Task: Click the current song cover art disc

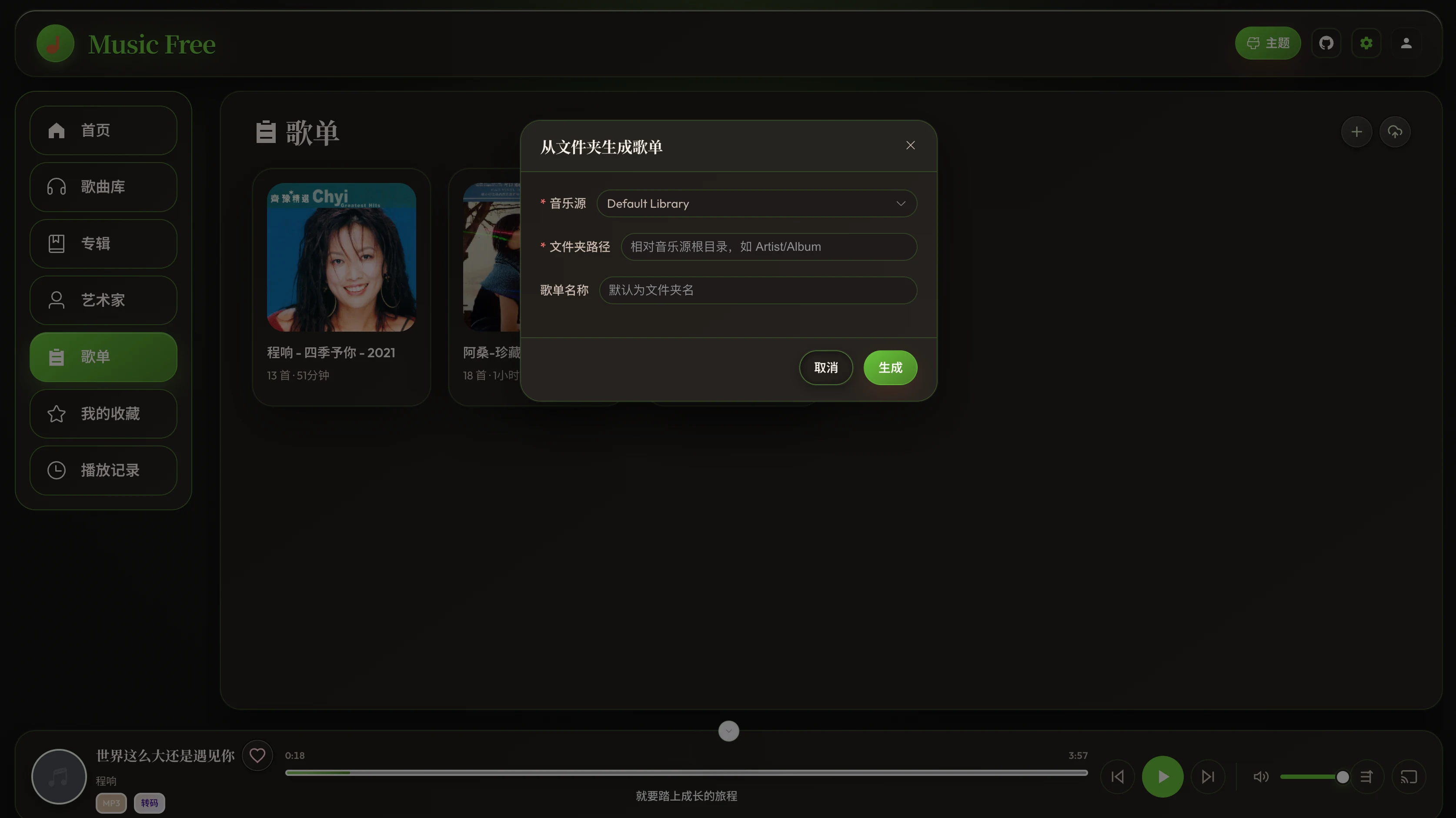Action: pos(59,777)
